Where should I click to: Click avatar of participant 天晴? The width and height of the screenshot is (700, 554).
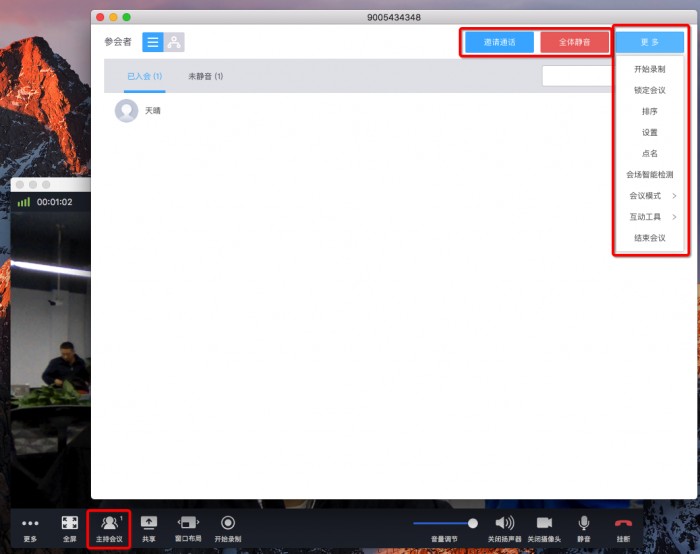(126, 111)
